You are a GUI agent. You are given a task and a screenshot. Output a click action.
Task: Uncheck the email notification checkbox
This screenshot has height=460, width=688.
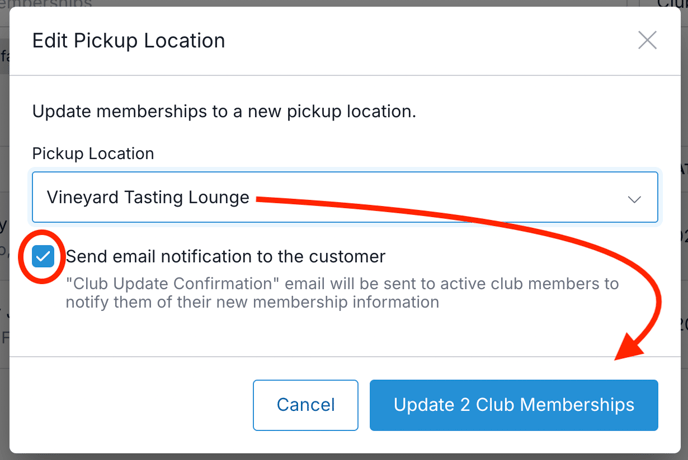pyautogui.click(x=43, y=256)
